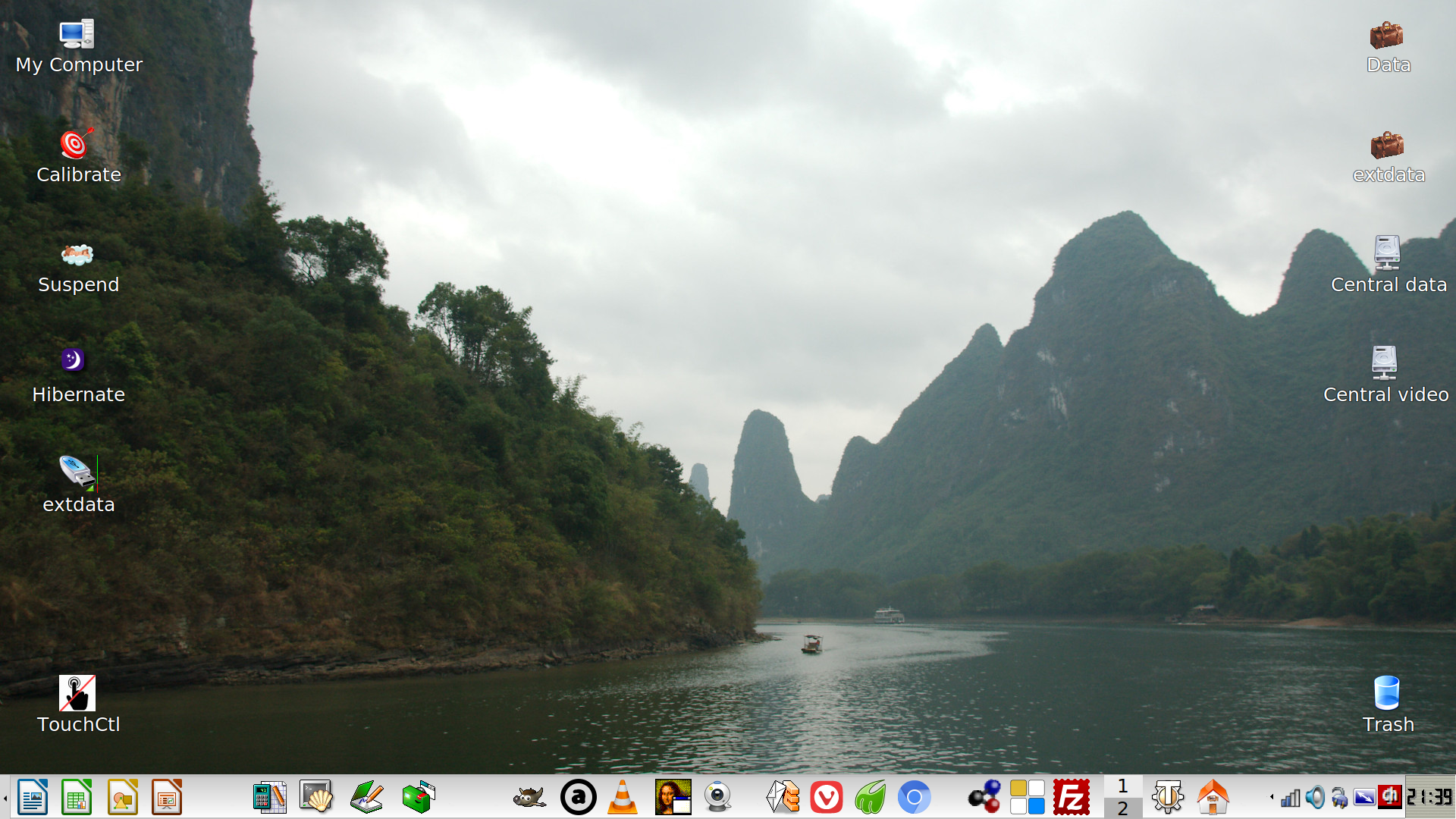Open the home folder house icon
This screenshot has width=1456, height=819.
(1213, 797)
